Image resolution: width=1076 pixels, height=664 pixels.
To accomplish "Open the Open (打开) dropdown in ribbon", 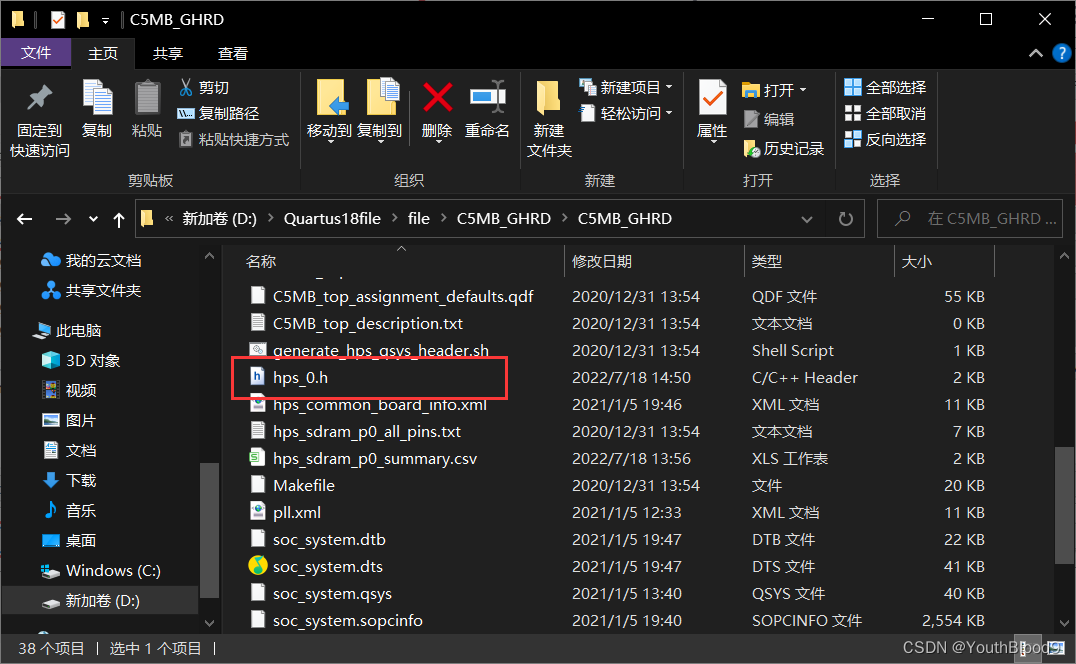I will (774, 90).
